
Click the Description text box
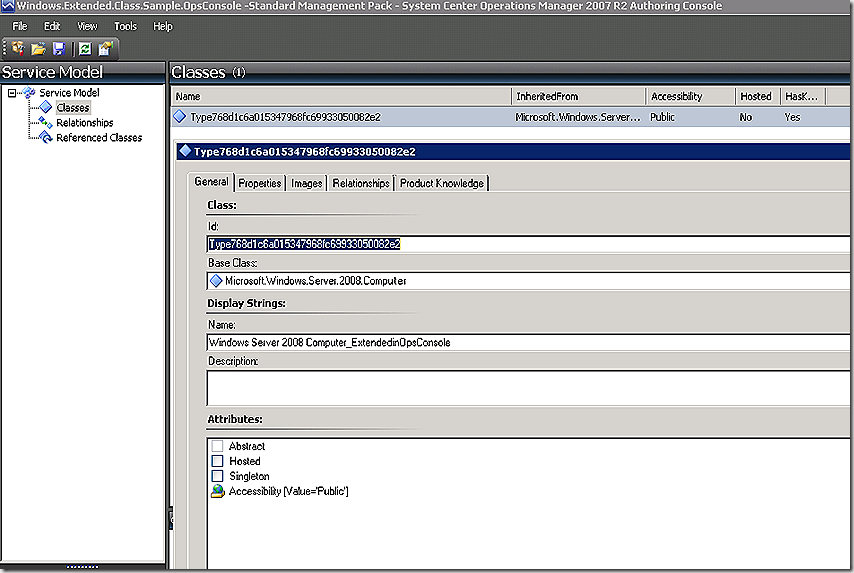(528, 388)
